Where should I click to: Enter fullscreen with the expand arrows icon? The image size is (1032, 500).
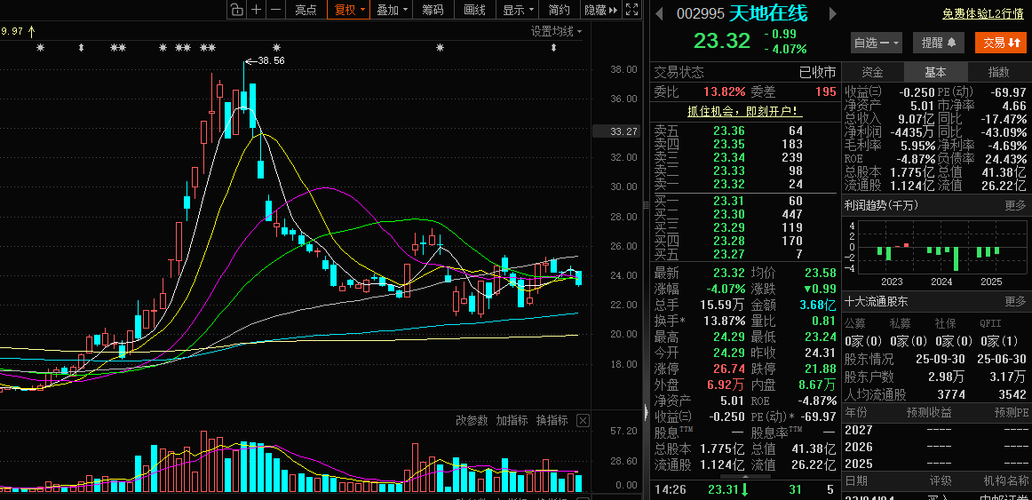[631, 9]
